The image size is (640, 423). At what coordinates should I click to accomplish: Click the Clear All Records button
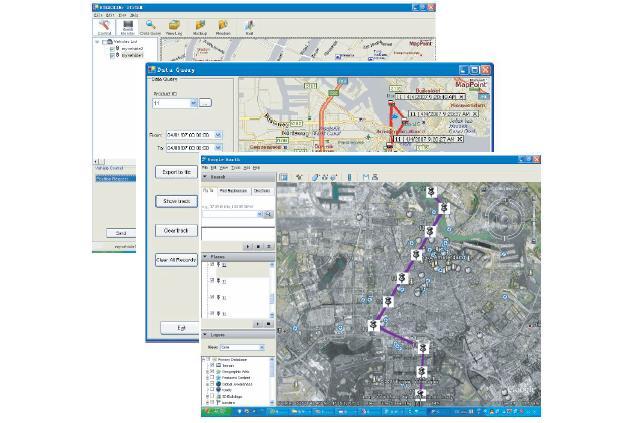(x=175, y=260)
